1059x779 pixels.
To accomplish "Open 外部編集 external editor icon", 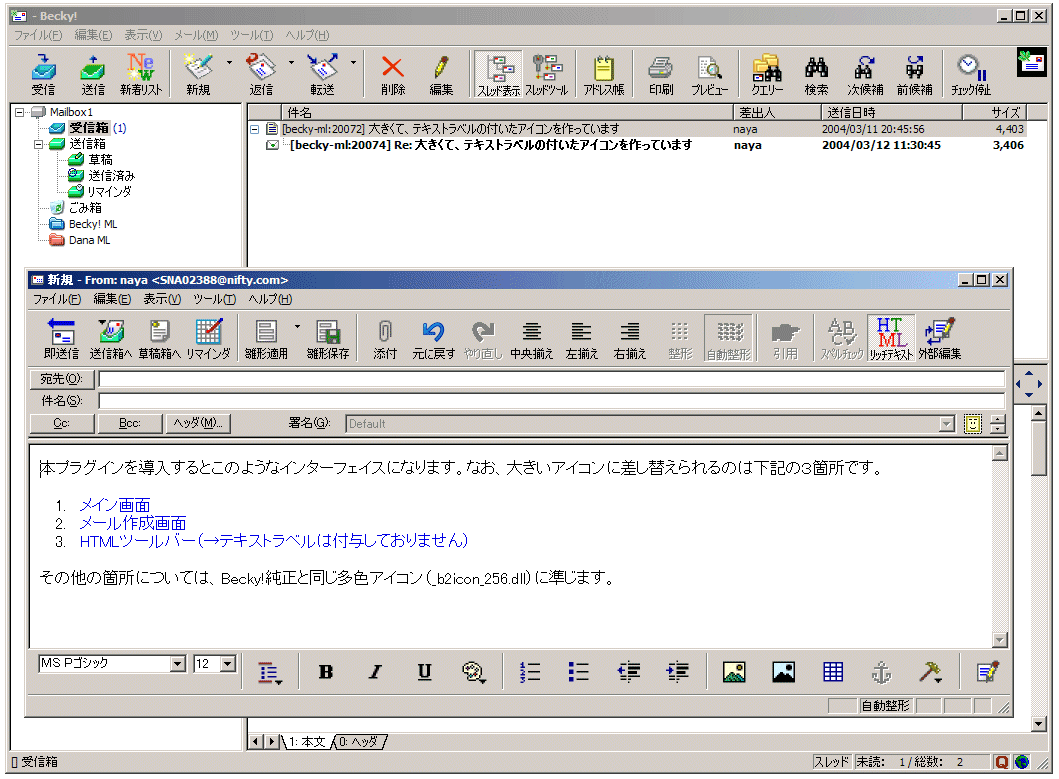I will pos(939,338).
